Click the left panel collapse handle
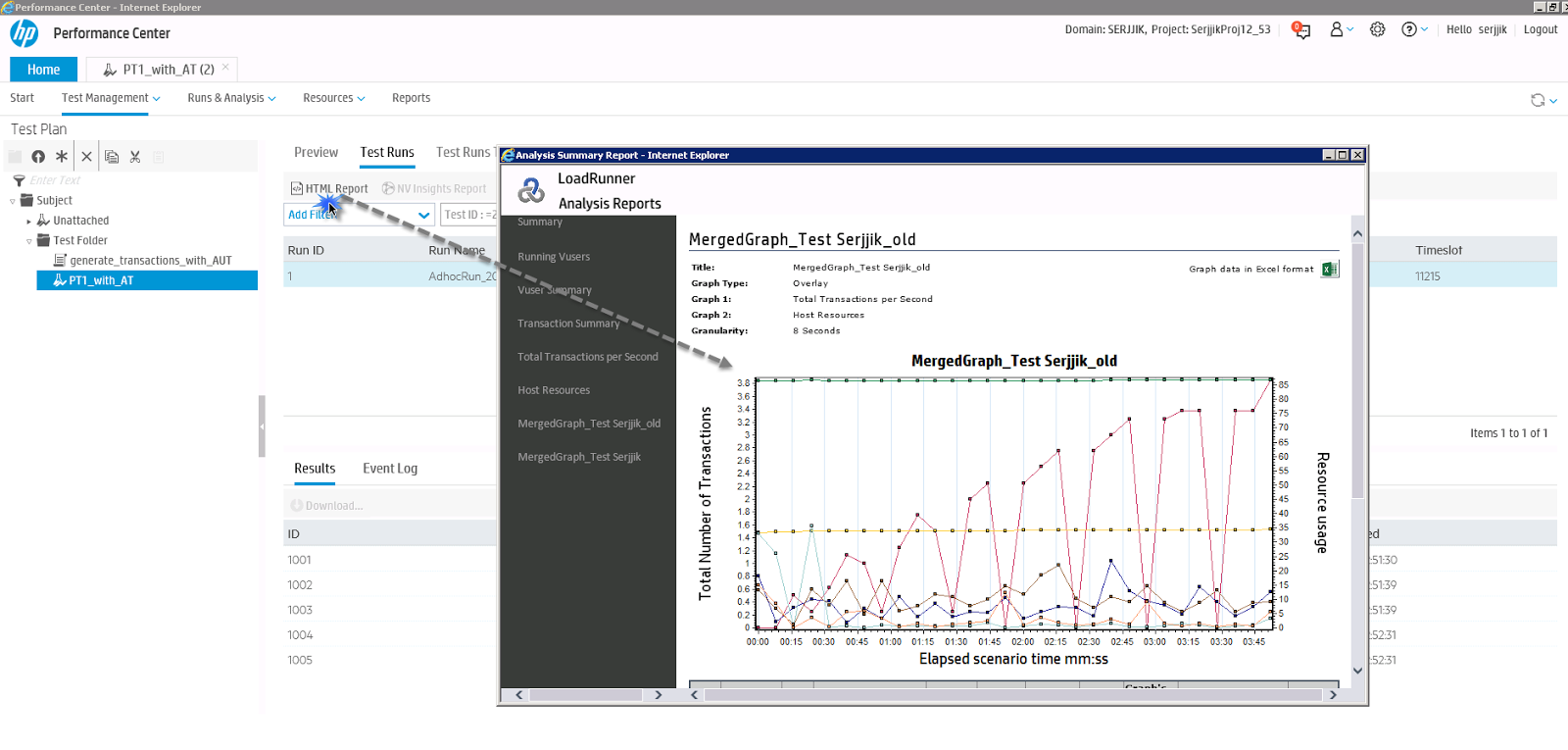This screenshot has height=750, width=1568. (x=262, y=426)
